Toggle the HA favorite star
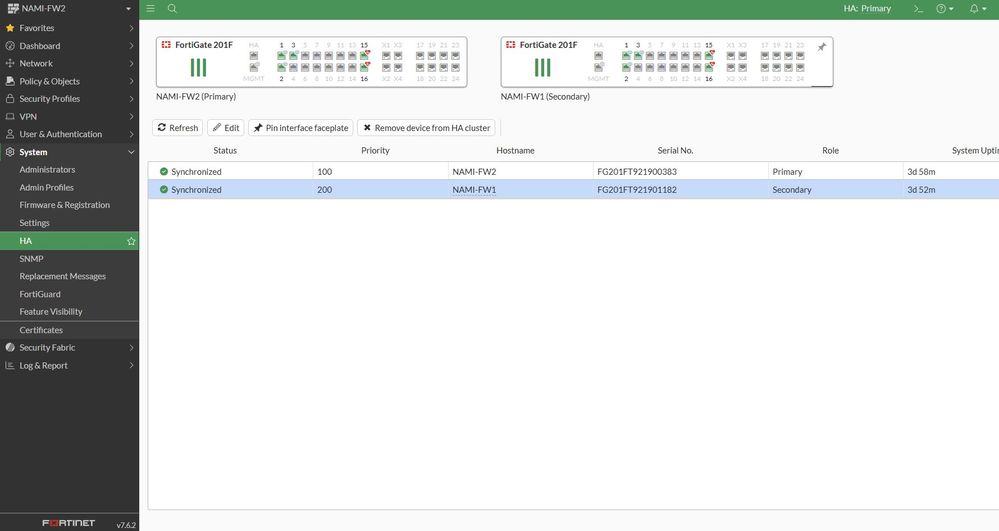This screenshot has width=999, height=531. pos(131,241)
